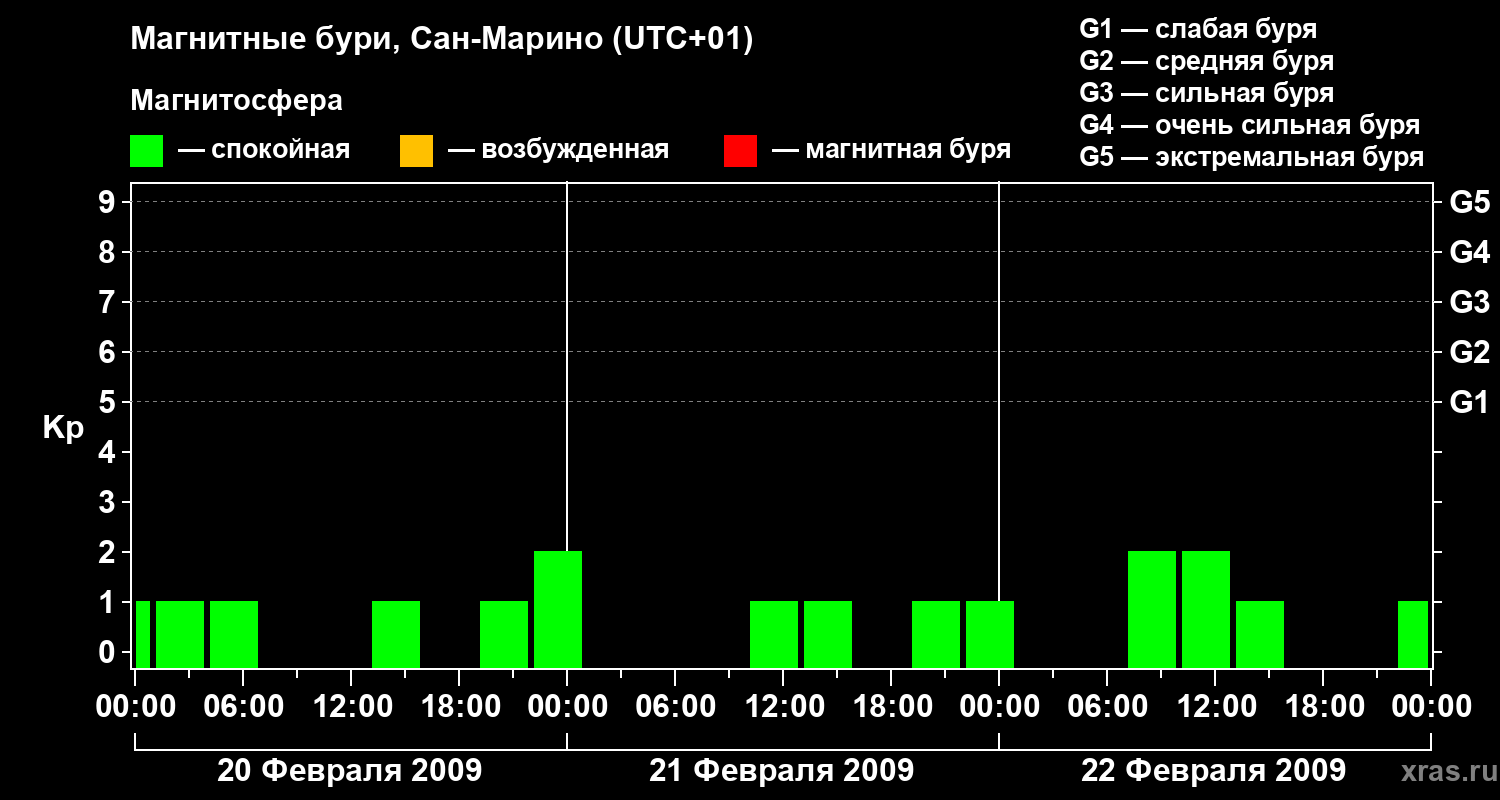Click the 'Kp' axis title
The image size is (1500, 800).
pyautogui.click(x=63, y=429)
